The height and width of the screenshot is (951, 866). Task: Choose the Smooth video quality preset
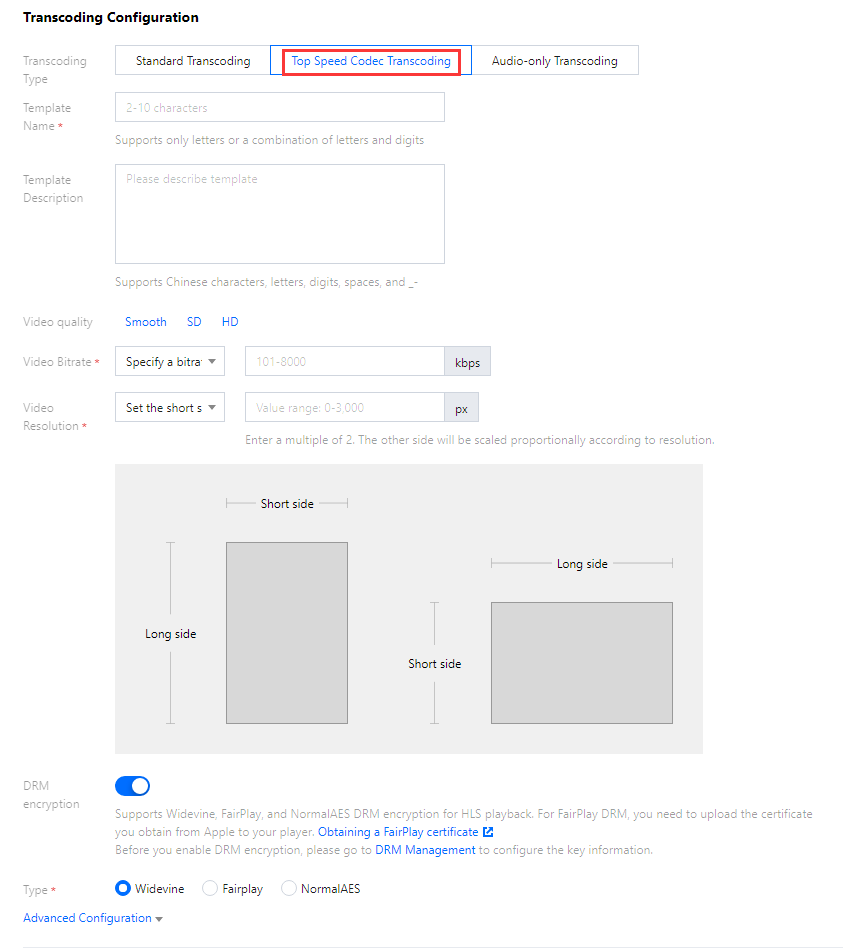pos(146,322)
